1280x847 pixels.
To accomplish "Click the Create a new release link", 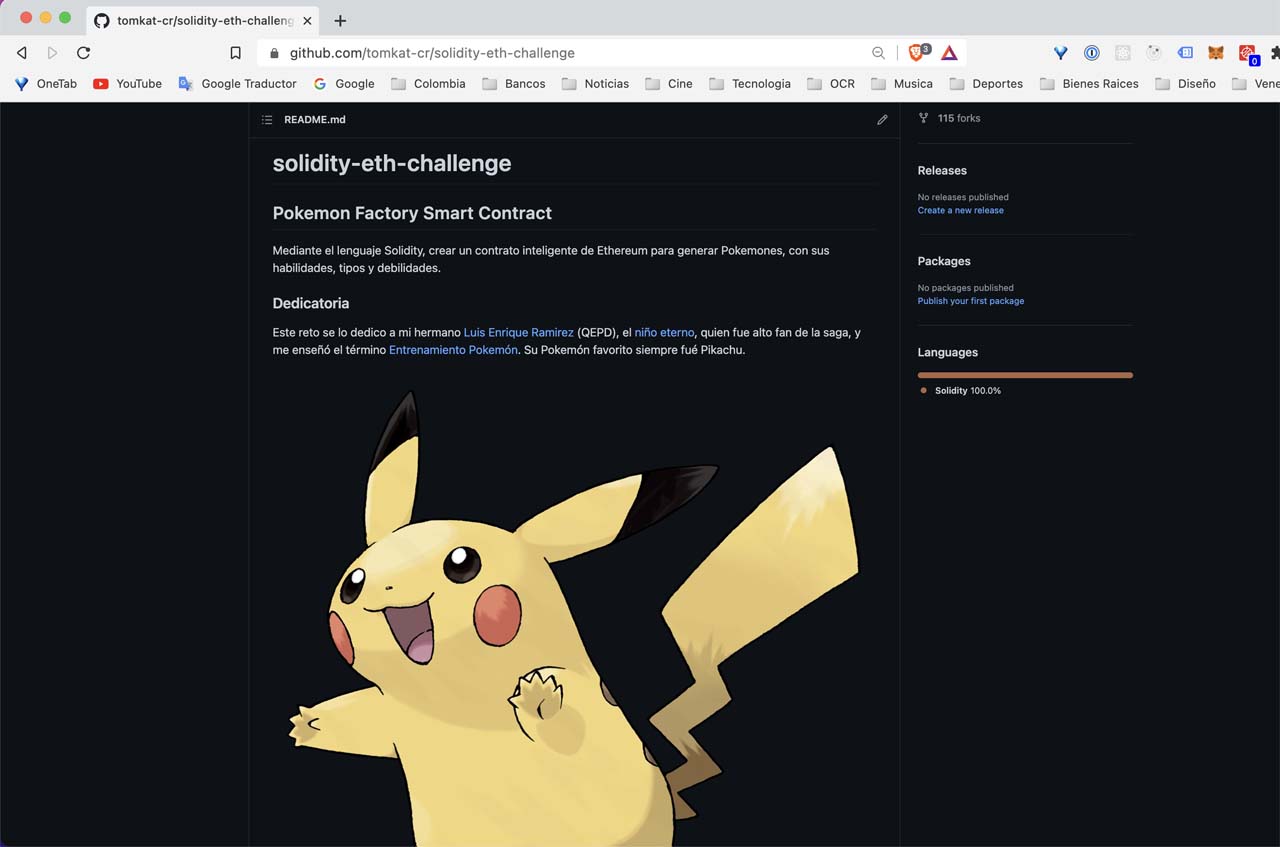I will click(x=960, y=210).
